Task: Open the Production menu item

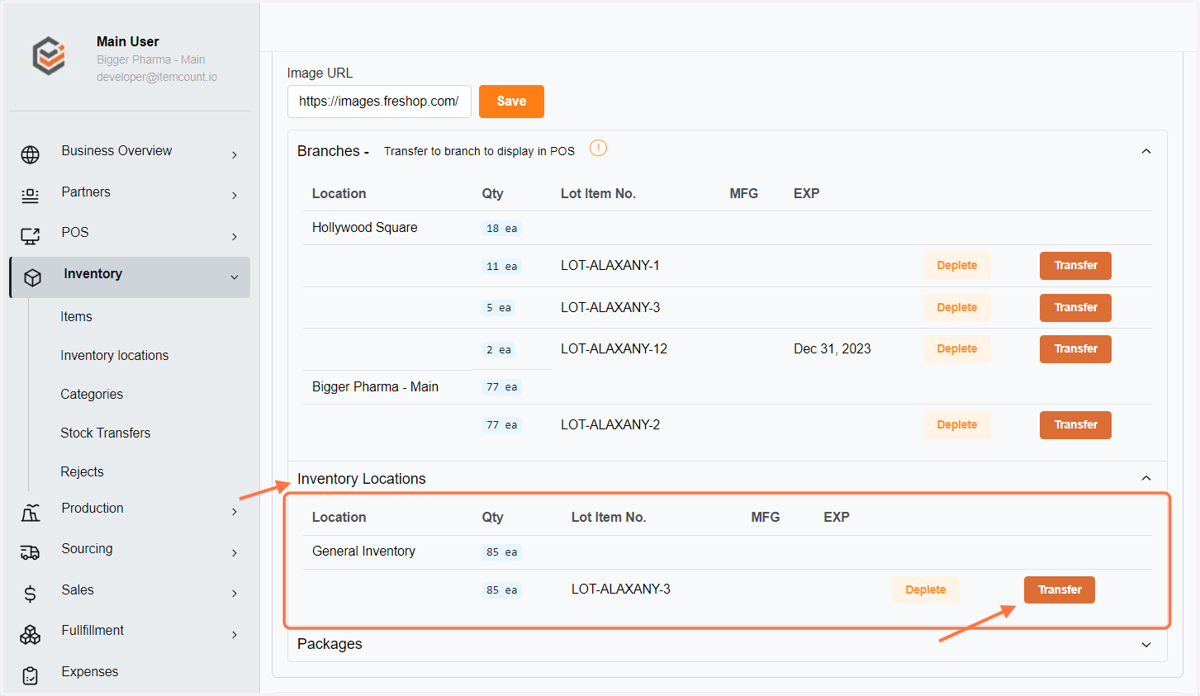Action: [x=92, y=508]
